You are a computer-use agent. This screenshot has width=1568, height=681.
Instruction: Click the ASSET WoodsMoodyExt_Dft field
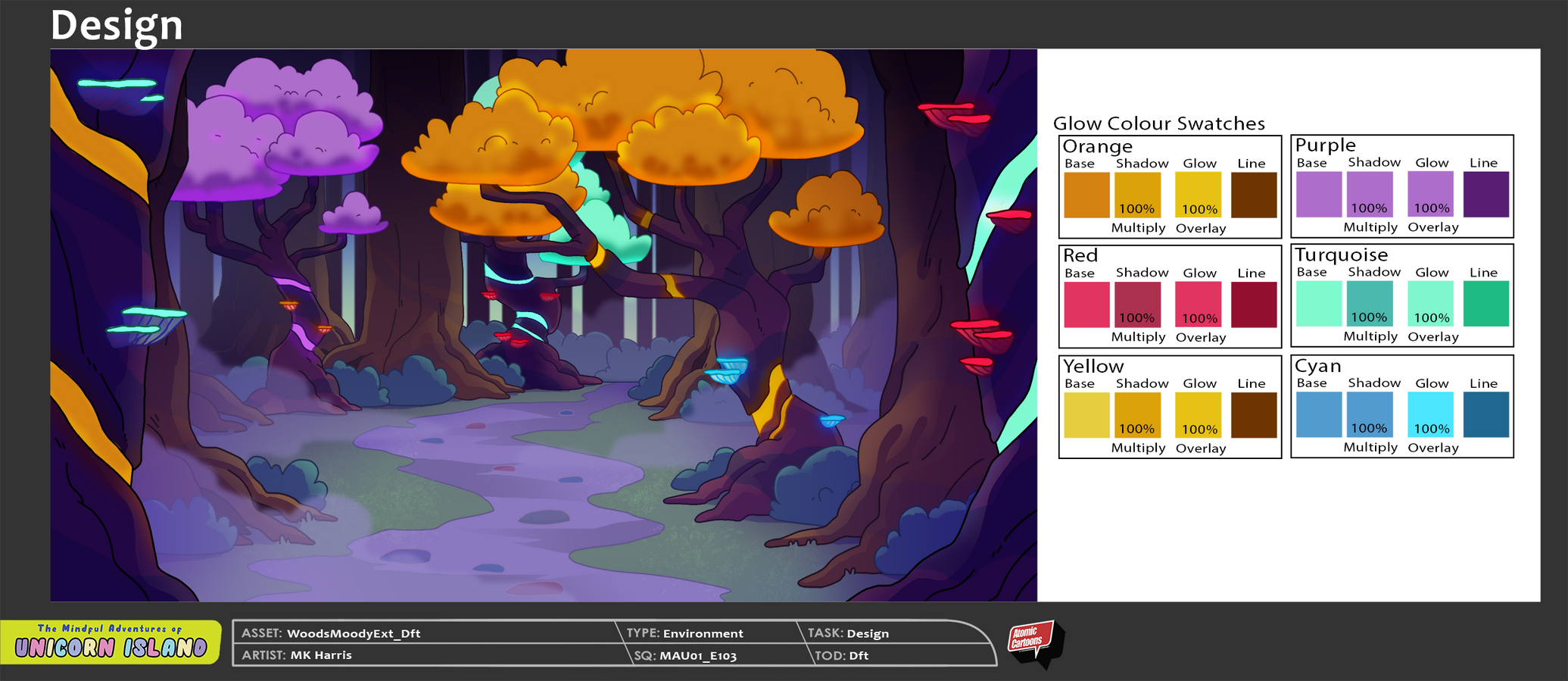tap(353, 633)
